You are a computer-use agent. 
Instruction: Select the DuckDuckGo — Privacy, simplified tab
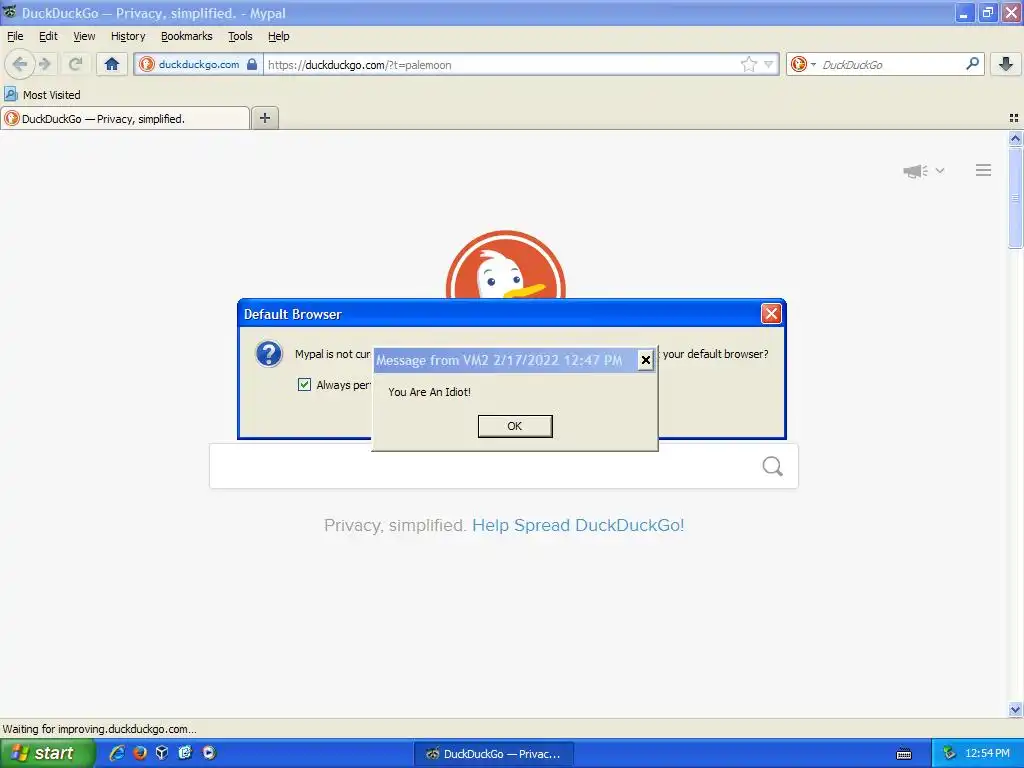pos(125,118)
